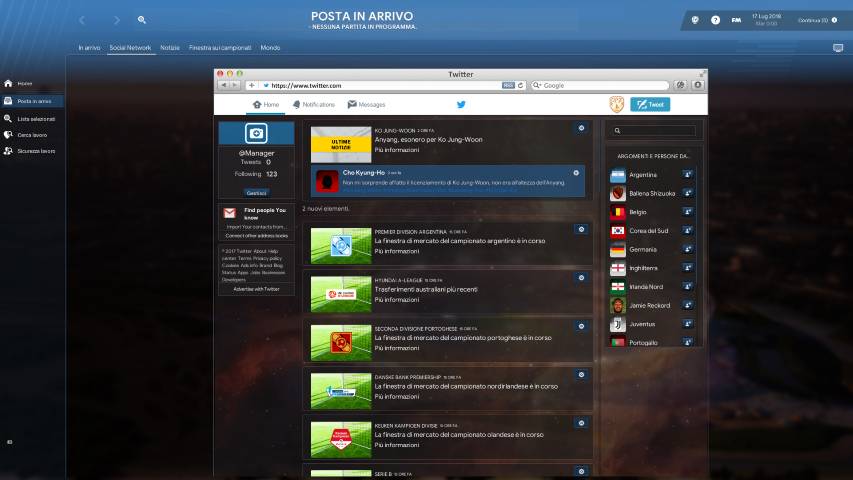Click the Tweet compose button
This screenshot has height=480, width=853.
pyautogui.click(x=650, y=104)
